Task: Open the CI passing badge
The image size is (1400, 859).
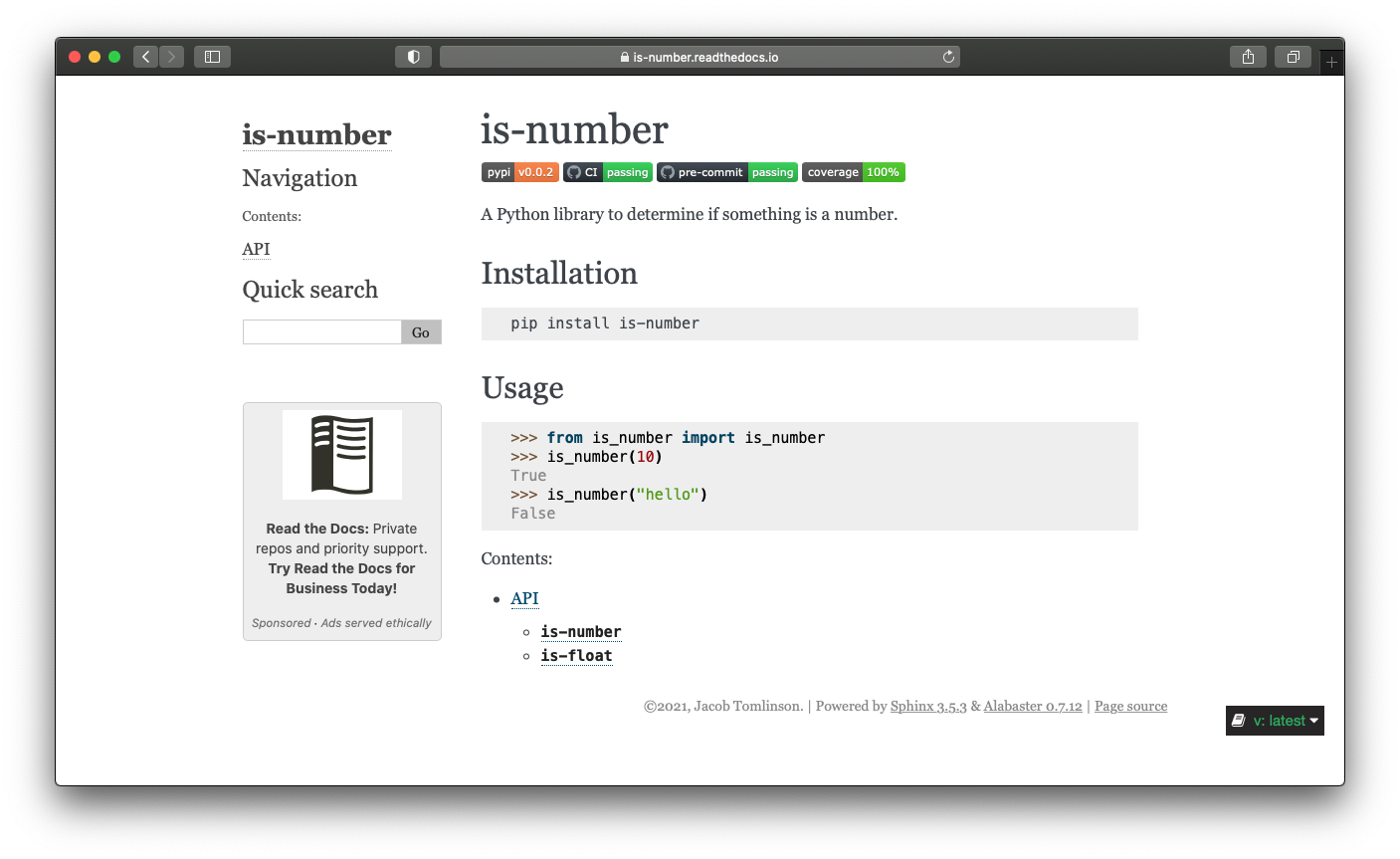Action: click(607, 172)
